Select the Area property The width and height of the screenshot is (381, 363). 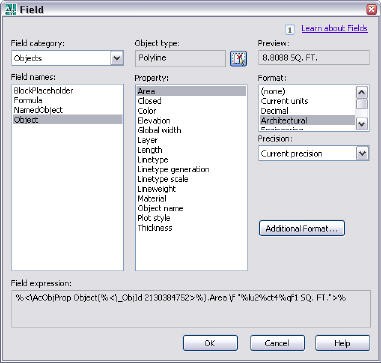click(191, 91)
